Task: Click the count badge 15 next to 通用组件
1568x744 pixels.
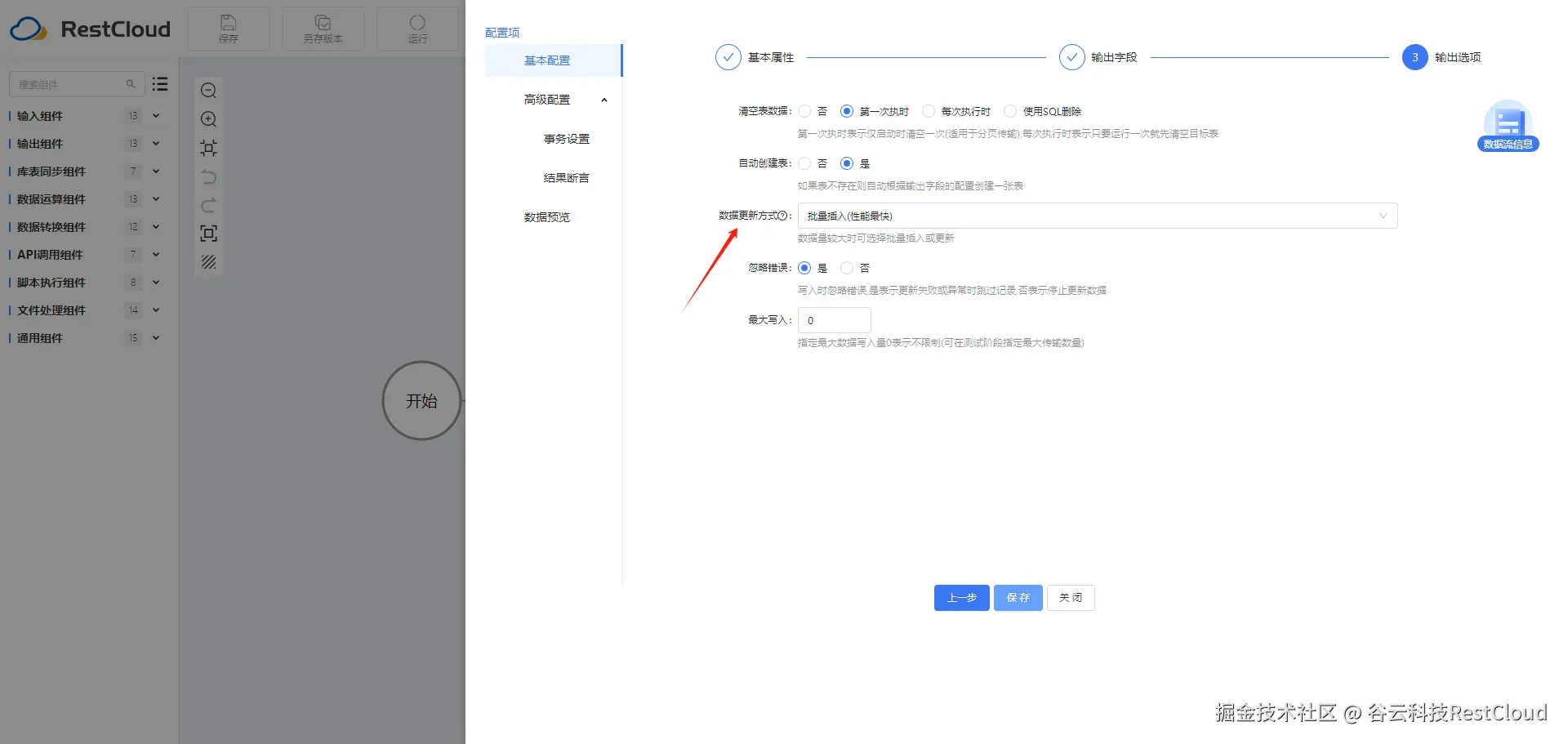Action: 133,338
